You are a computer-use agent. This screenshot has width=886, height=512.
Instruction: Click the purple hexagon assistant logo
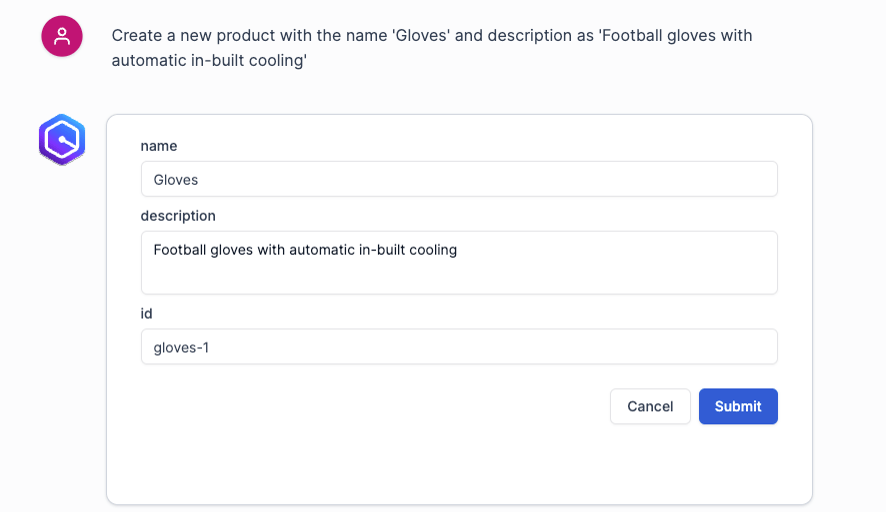(62, 140)
